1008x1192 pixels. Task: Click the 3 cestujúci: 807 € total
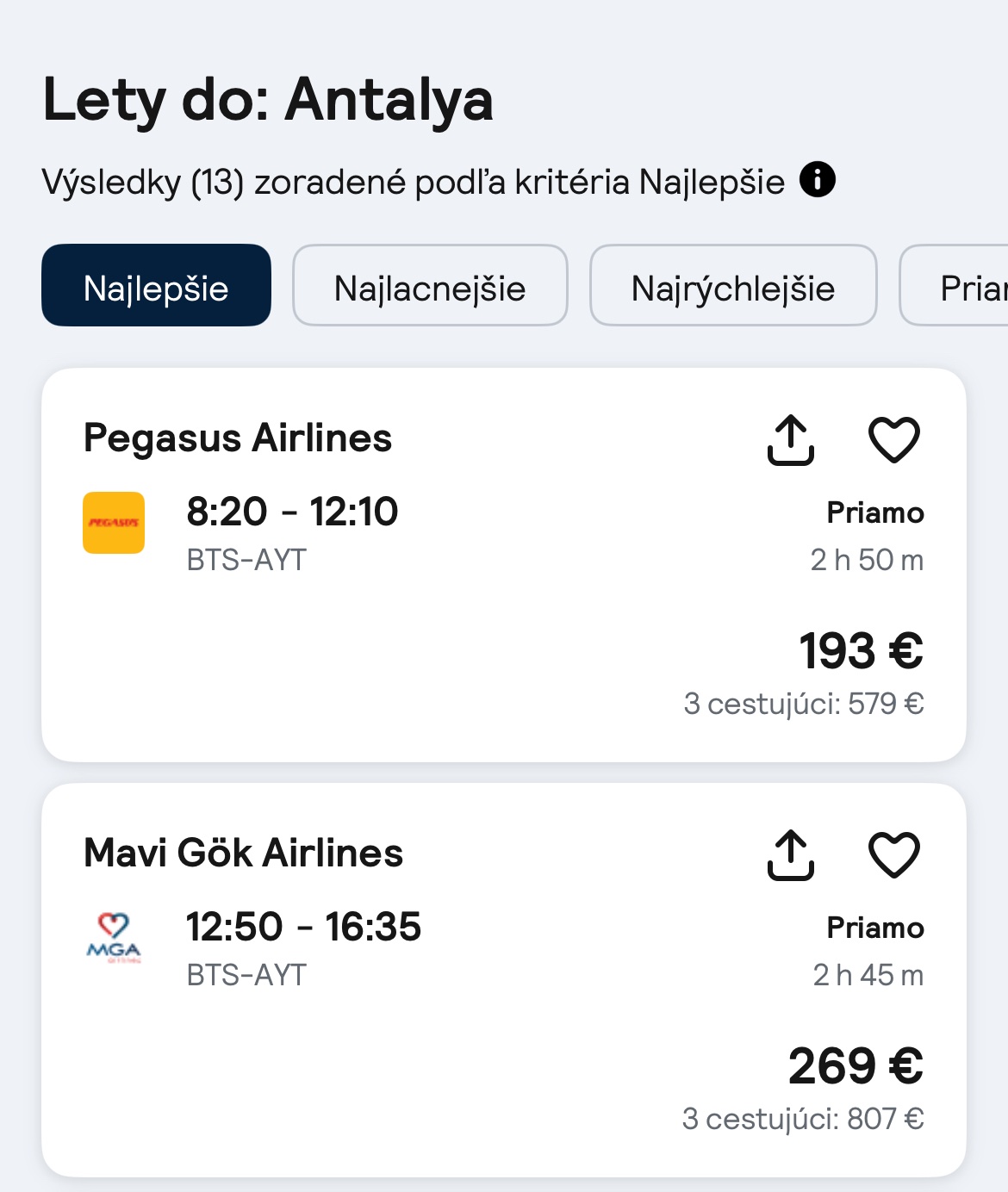click(802, 1119)
